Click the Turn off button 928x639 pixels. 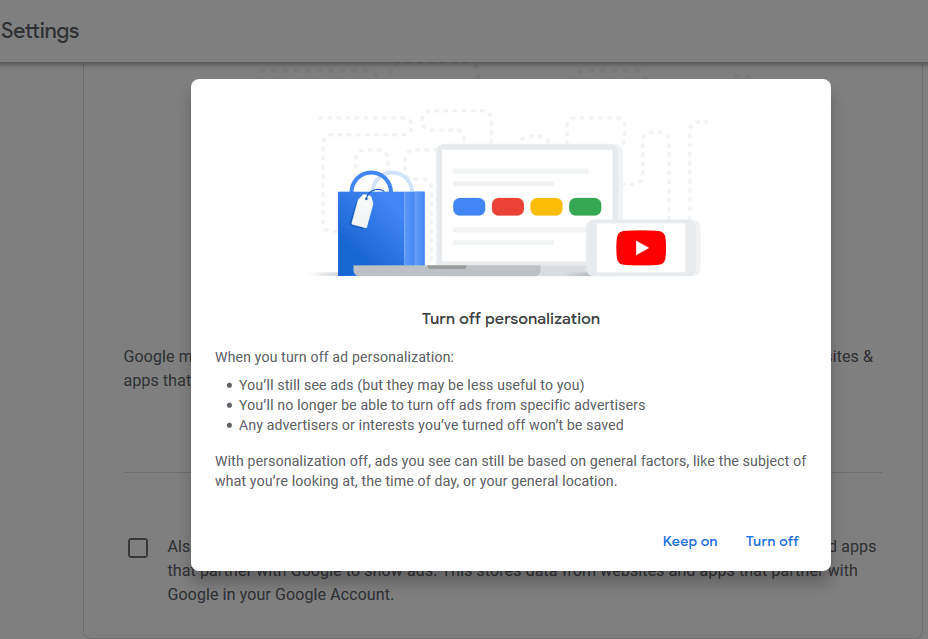tap(772, 541)
